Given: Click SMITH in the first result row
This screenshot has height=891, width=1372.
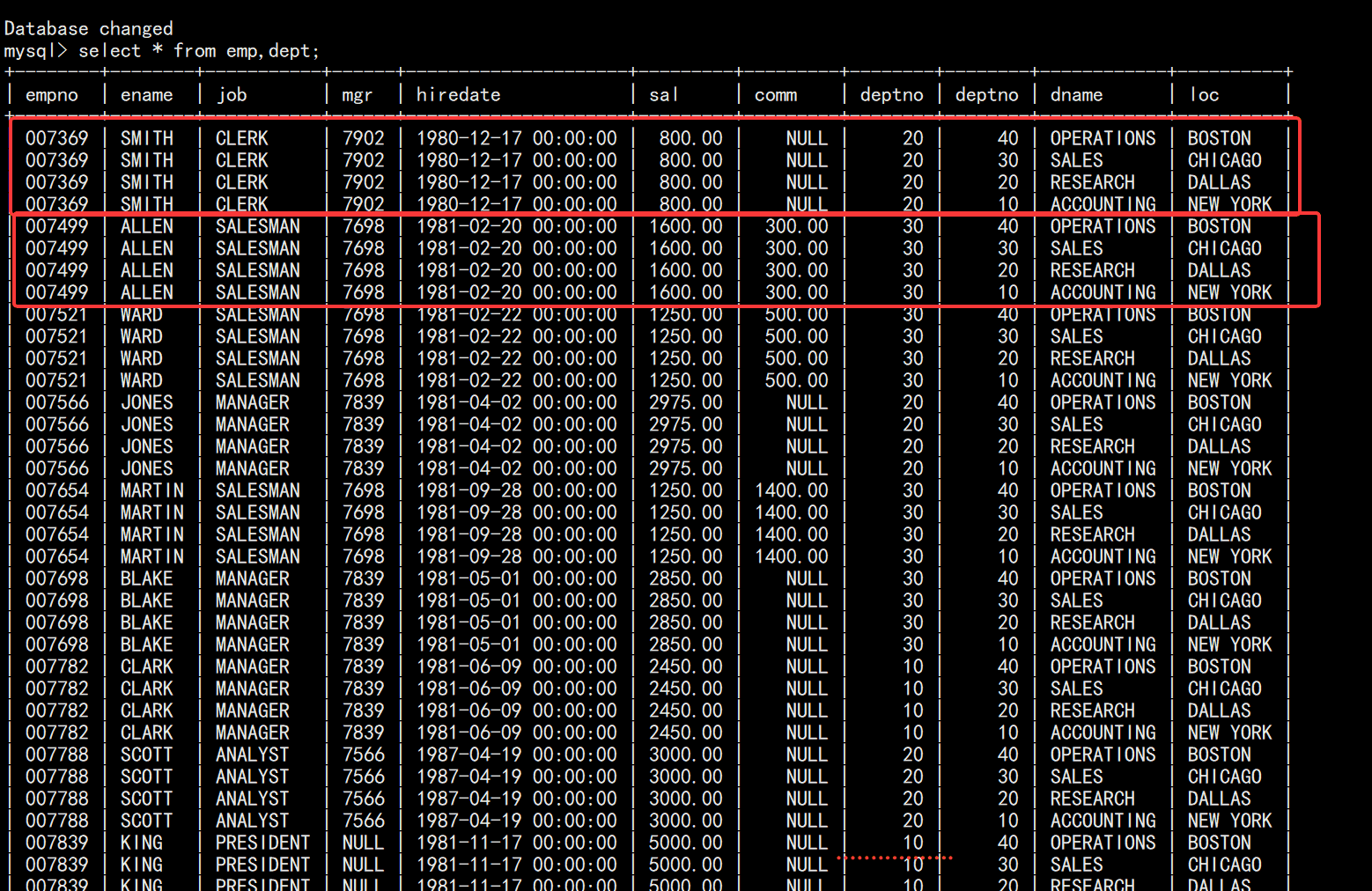Looking at the screenshot, I should tap(147, 138).
